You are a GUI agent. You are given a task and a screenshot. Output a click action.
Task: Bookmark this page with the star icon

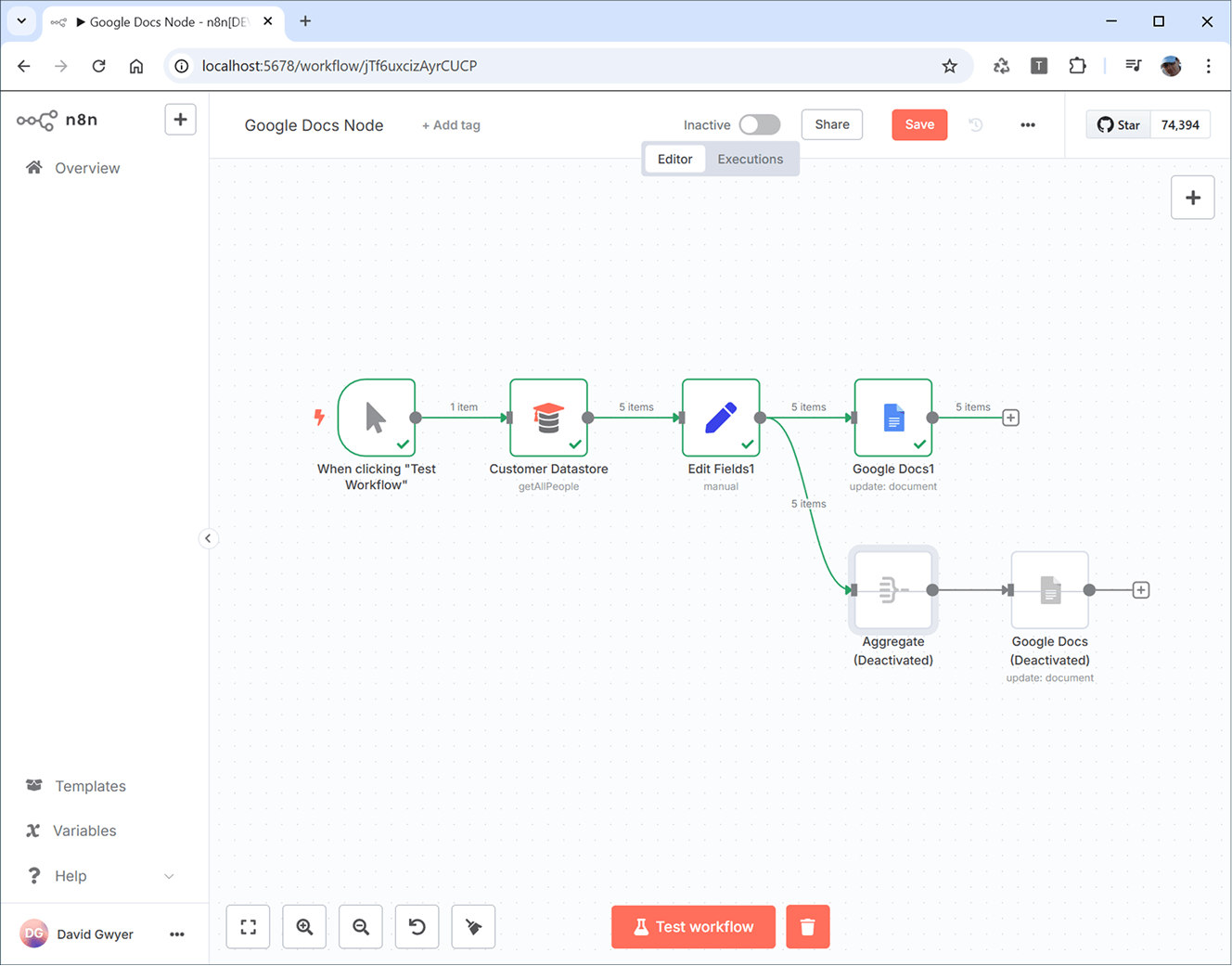tap(949, 66)
